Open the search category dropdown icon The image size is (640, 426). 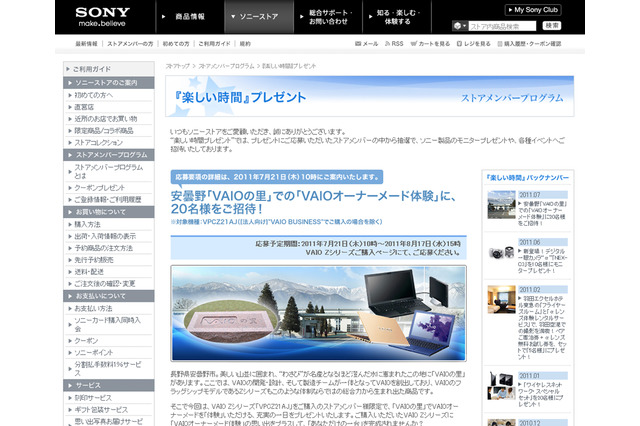tap(460, 26)
